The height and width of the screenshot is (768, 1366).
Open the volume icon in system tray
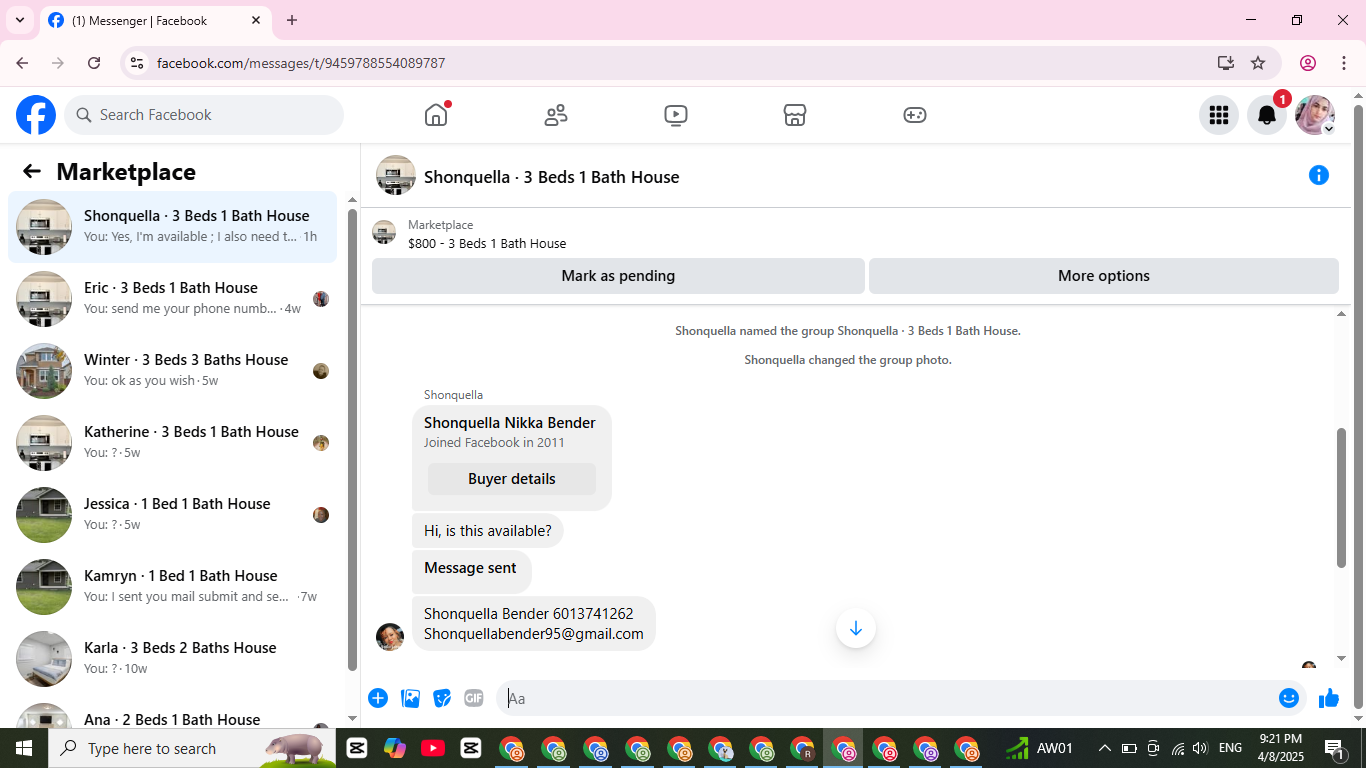1199,748
